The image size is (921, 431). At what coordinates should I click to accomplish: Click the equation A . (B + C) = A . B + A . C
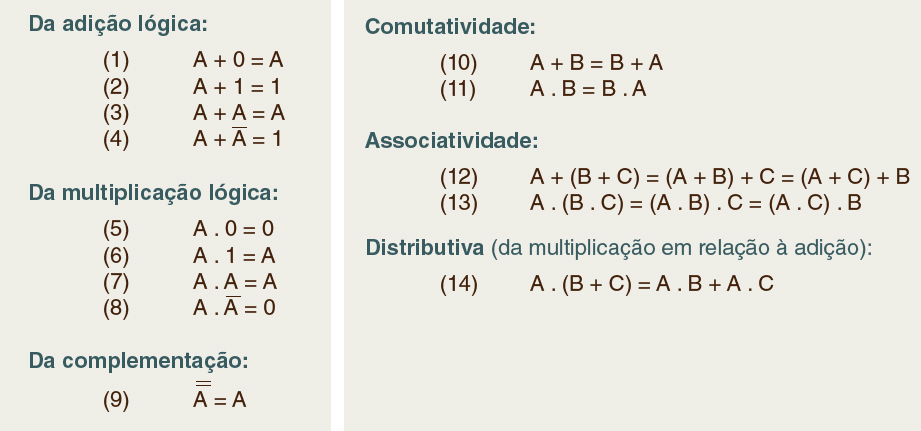(x=652, y=284)
